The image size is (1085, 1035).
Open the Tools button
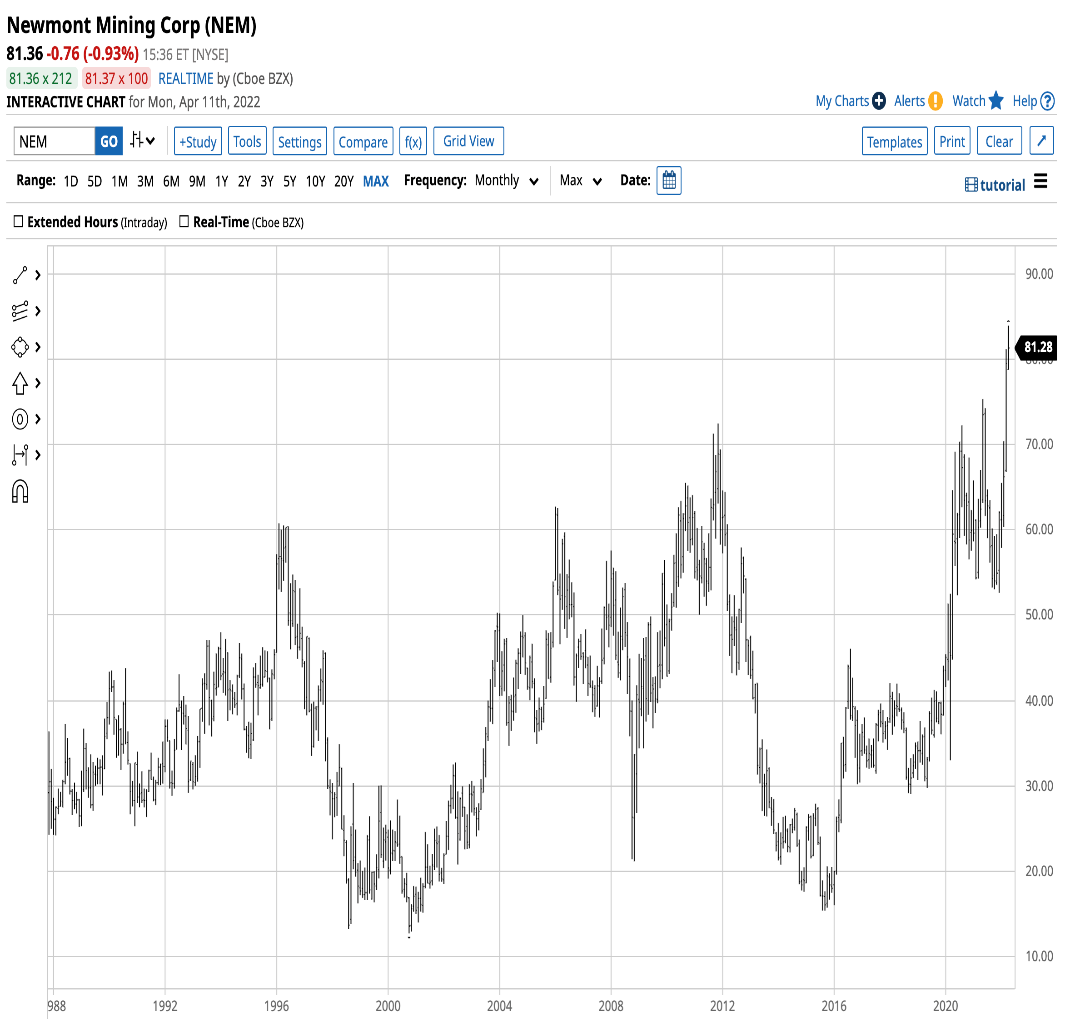(247, 141)
